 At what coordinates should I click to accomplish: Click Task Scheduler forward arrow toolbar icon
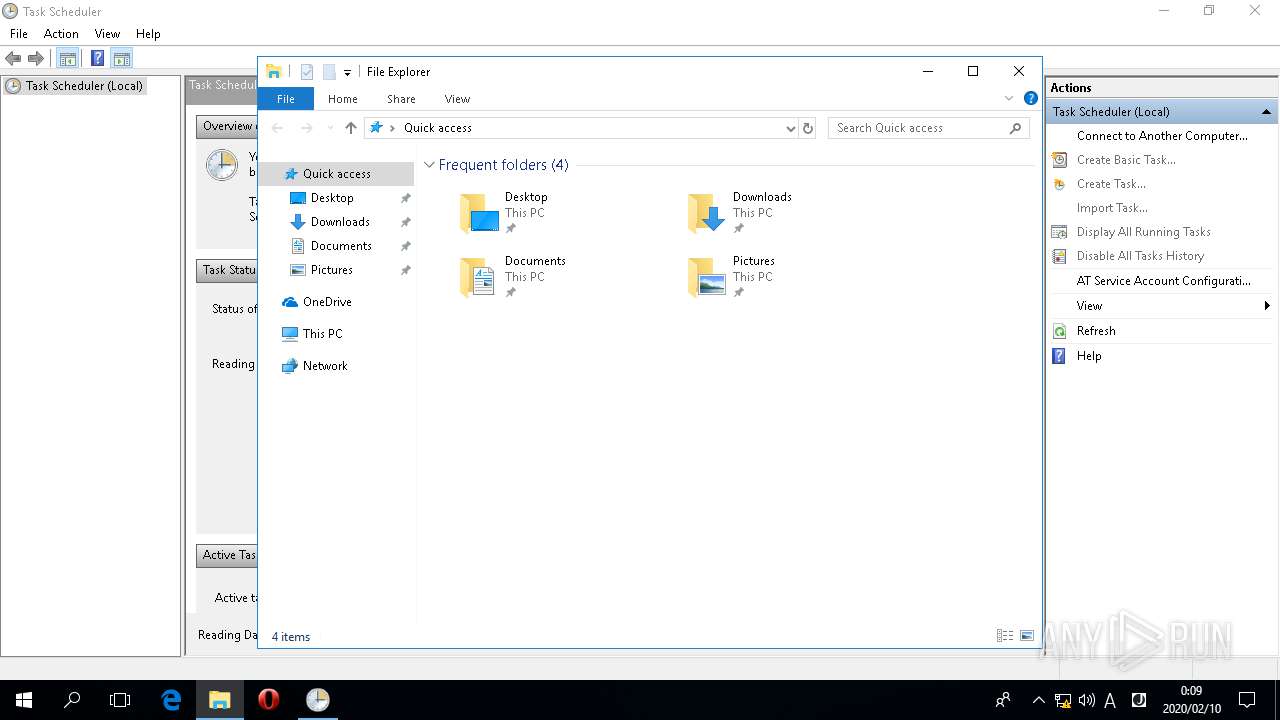point(36,59)
